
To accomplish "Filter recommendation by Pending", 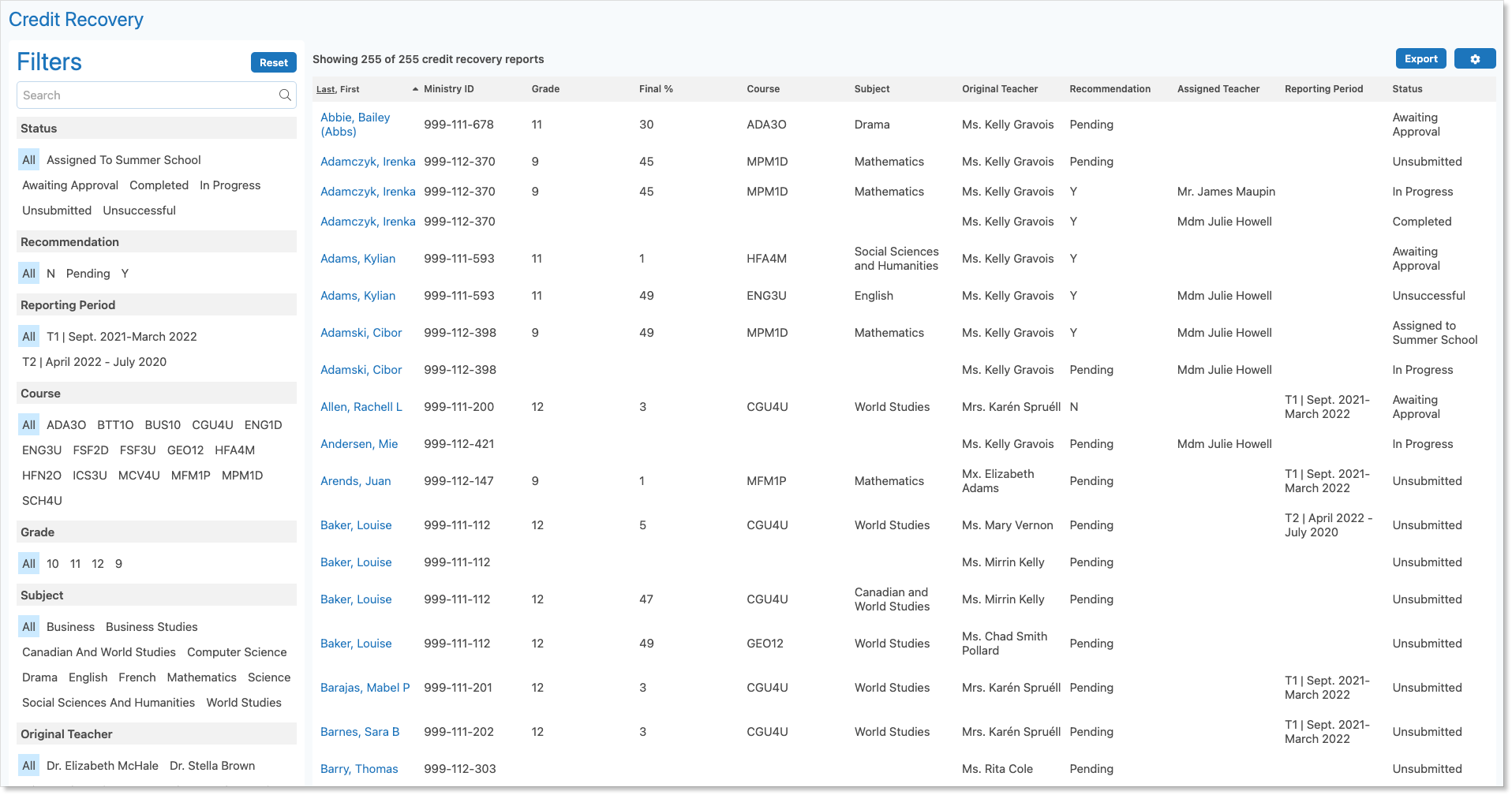I will [88, 274].
